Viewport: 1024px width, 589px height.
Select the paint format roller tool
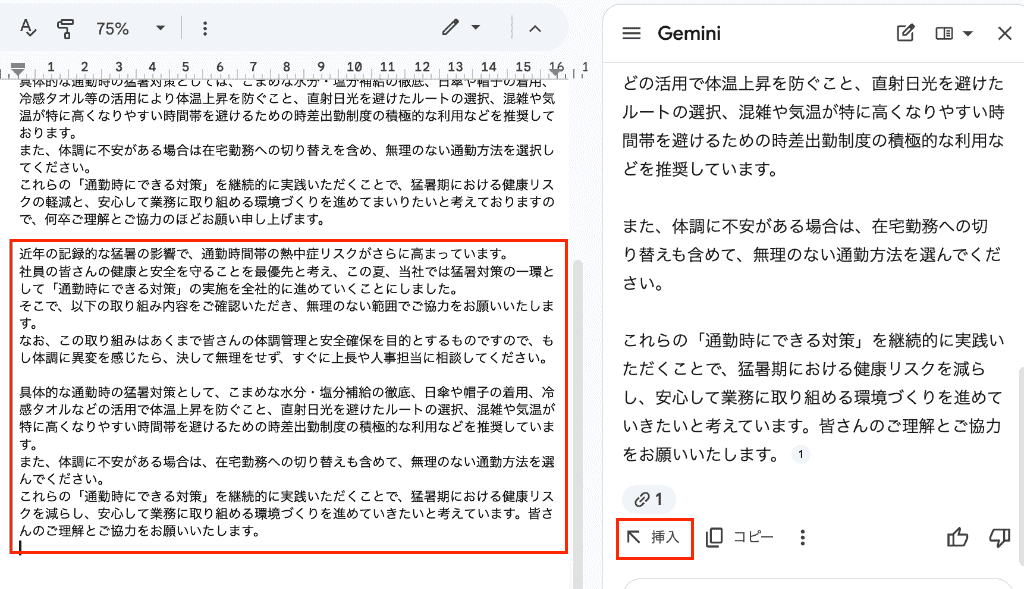point(65,29)
